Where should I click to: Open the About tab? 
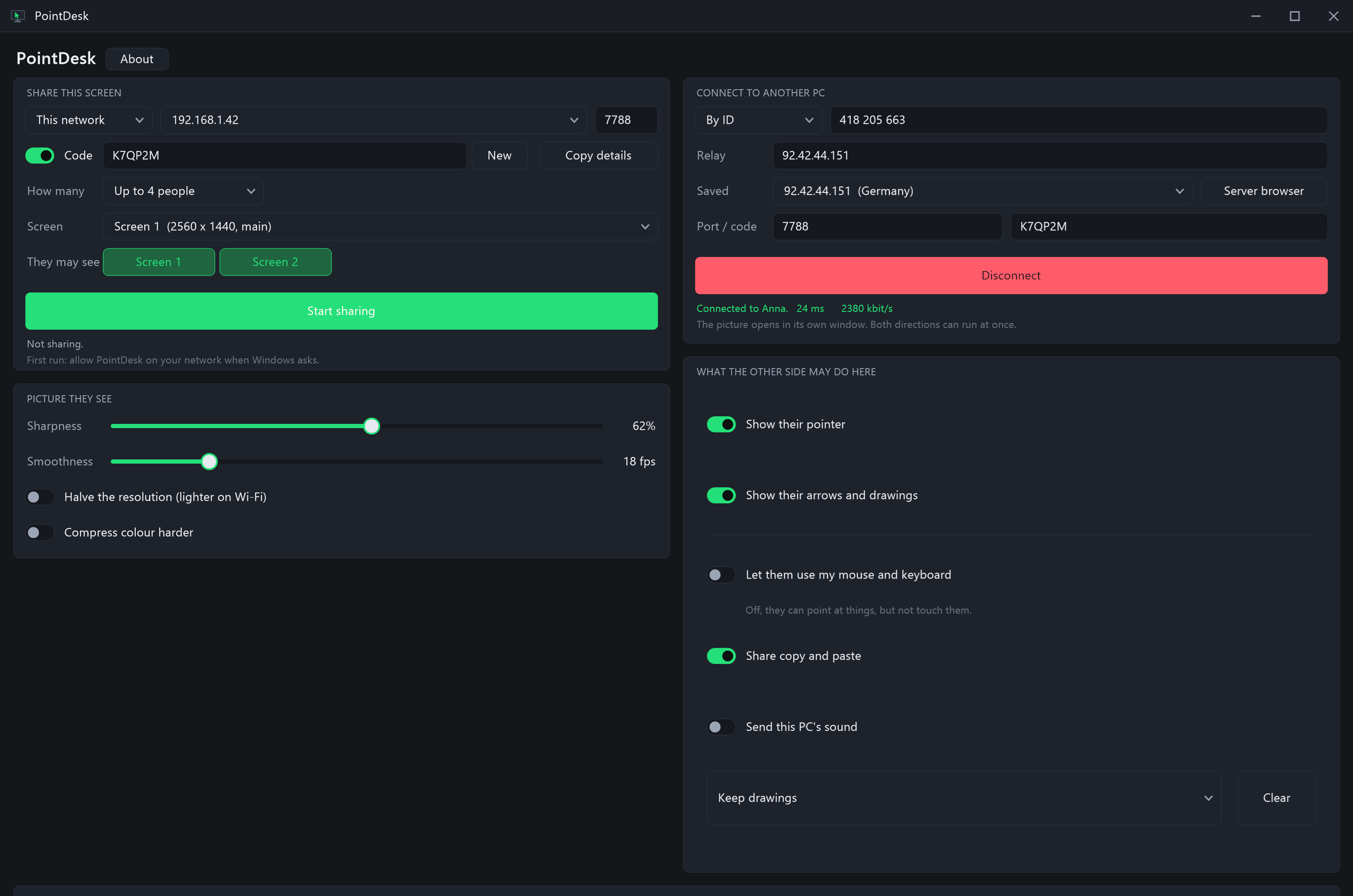coord(137,59)
